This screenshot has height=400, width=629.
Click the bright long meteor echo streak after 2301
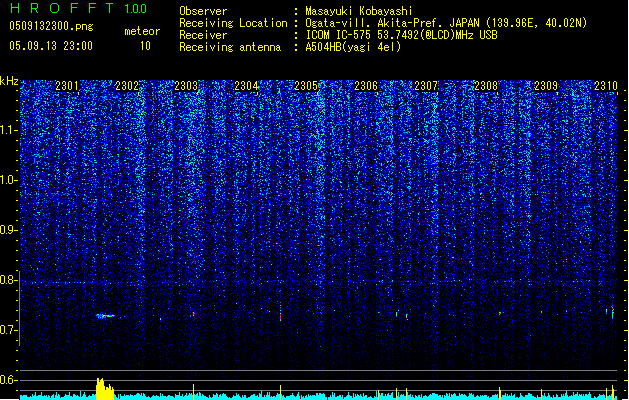tap(106, 316)
